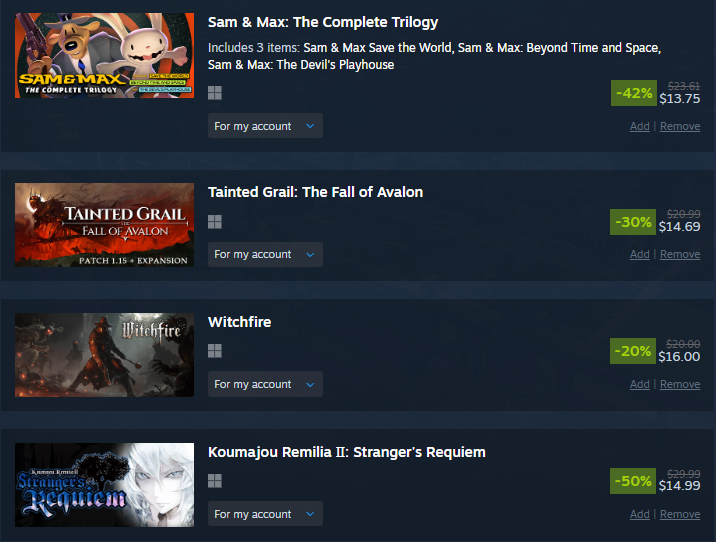Open the Sam & Max 'For my account' dropdown

(x=265, y=126)
